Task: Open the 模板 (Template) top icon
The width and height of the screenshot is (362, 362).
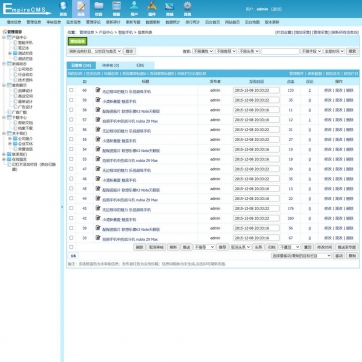Action: pos(116,8)
